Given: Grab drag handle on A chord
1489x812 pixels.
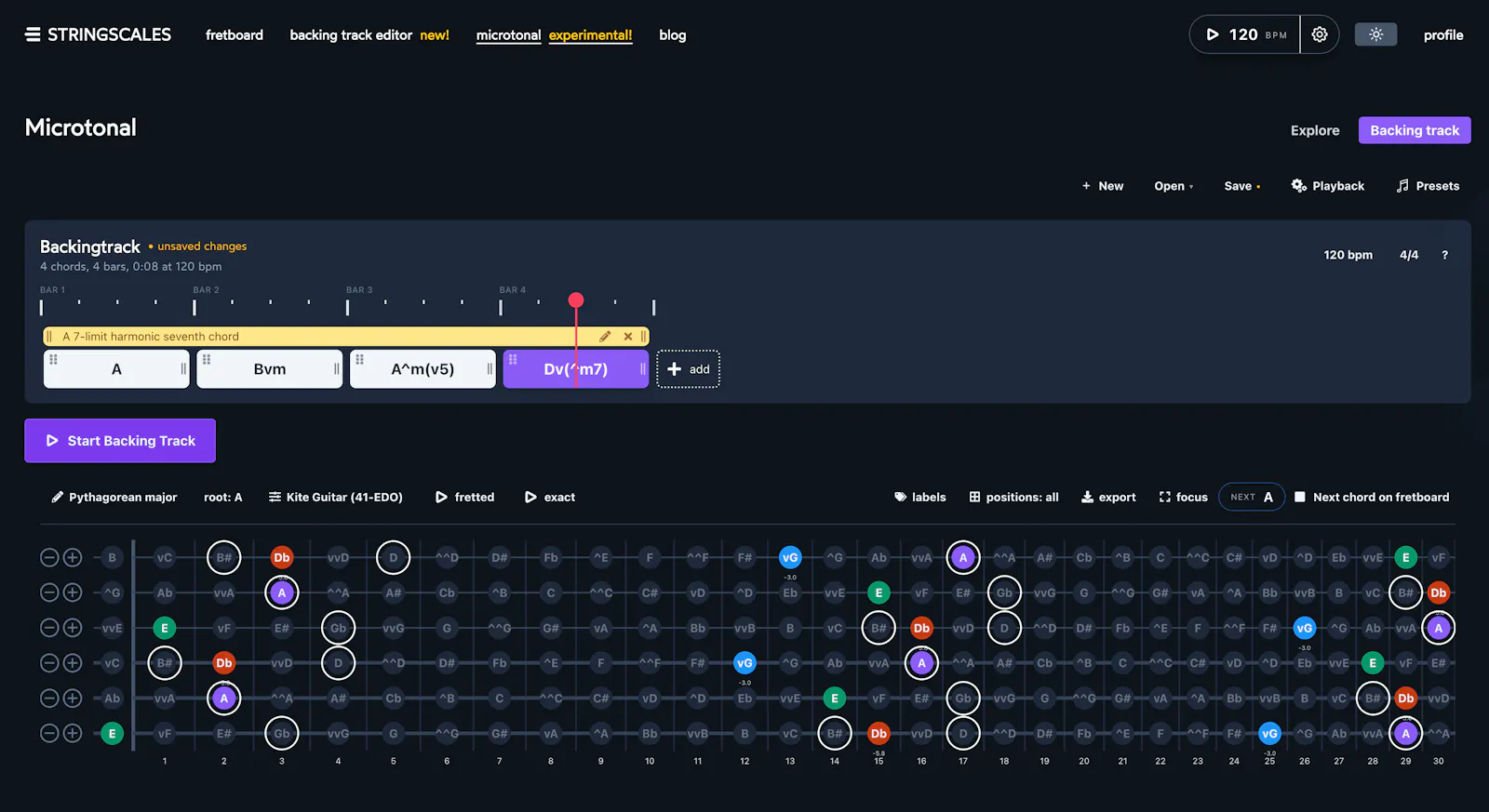Looking at the screenshot, I should (53, 359).
